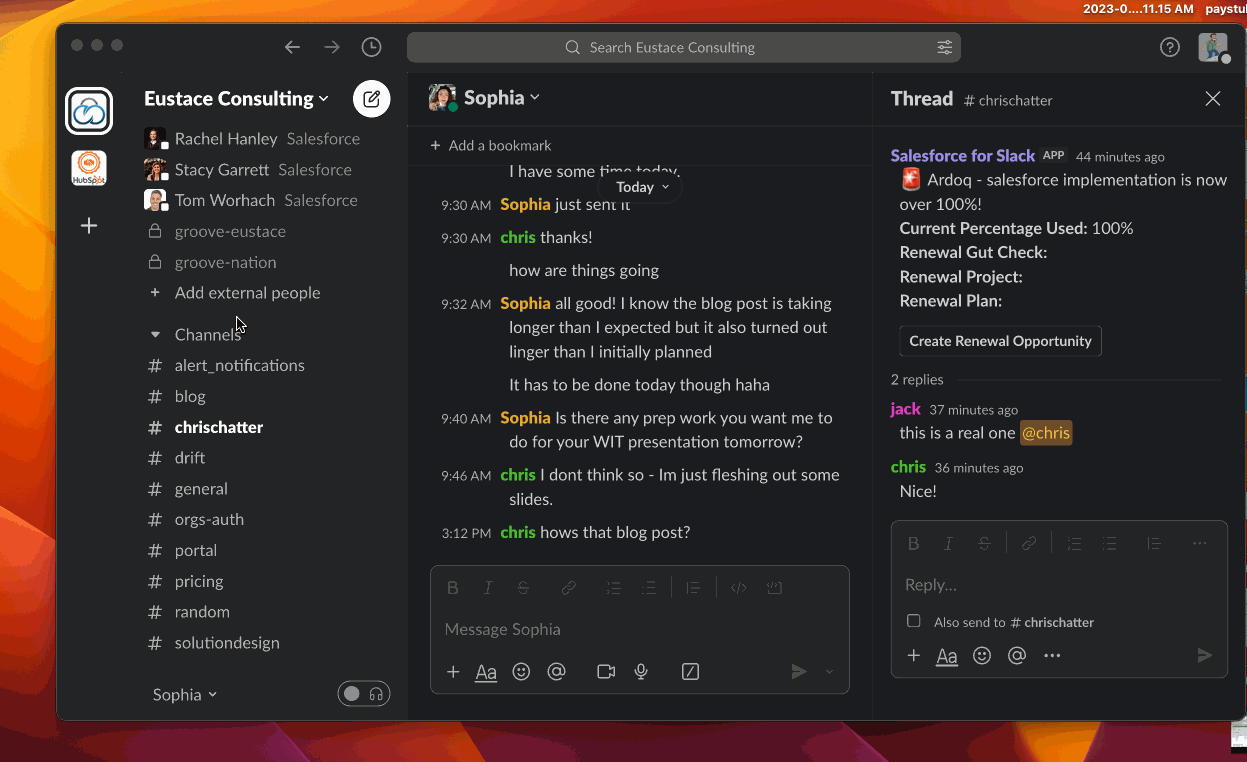Add a workspace with the plus icon
This screenshot has height=762, width=1247.
pos(89,226)
